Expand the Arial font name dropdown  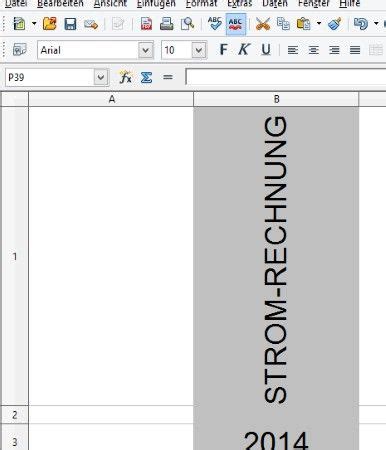tap(146, 50)
